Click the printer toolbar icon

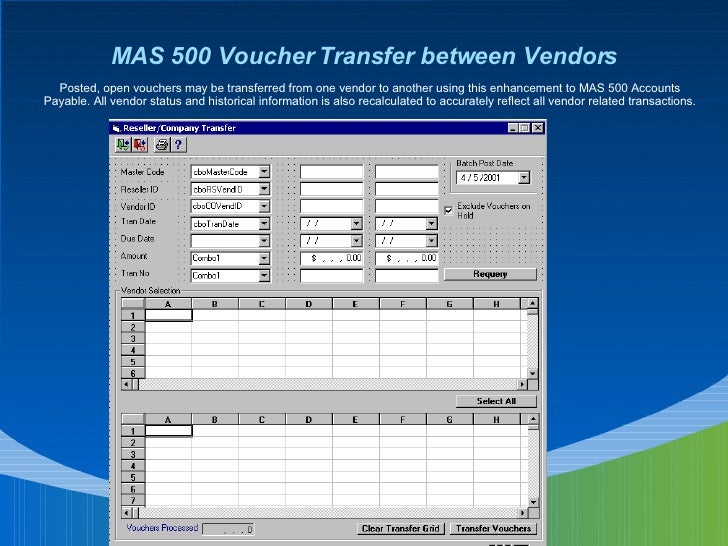click(x=162, y=145)
